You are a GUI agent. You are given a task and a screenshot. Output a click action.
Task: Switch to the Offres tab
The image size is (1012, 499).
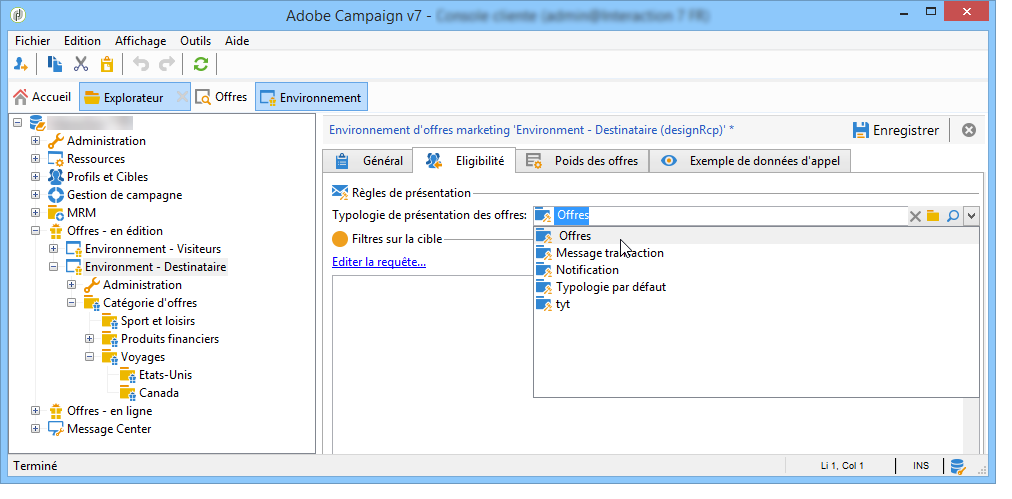click(221, 97)
